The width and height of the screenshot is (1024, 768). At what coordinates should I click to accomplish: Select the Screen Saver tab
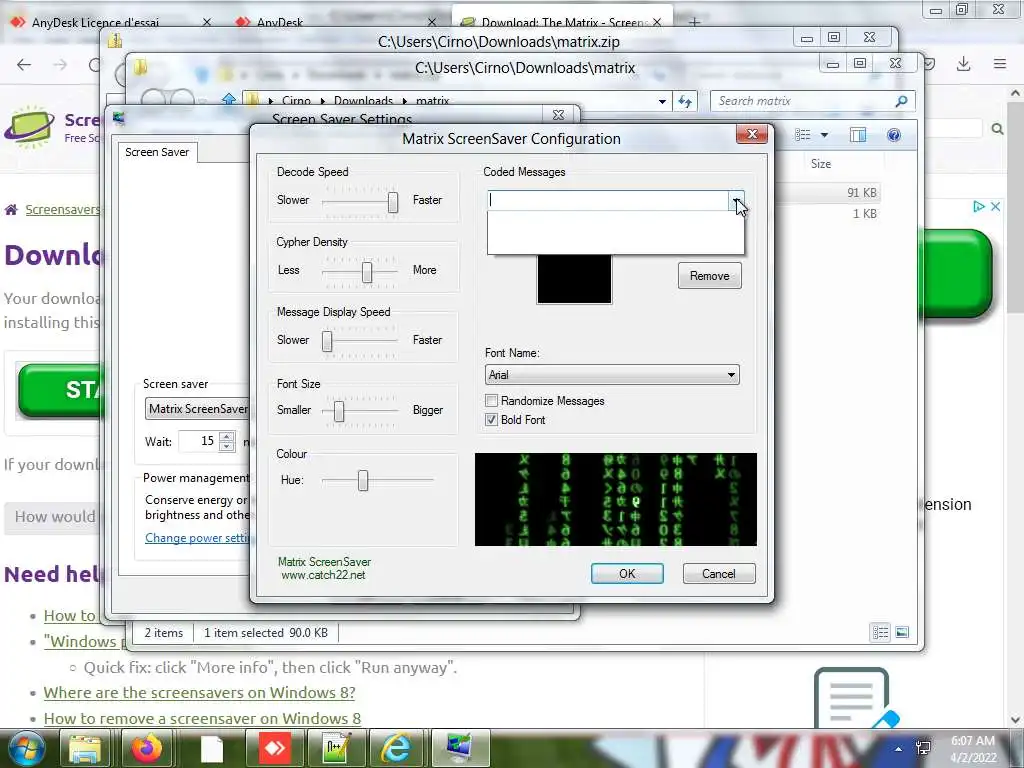click(x=157, y=152)
